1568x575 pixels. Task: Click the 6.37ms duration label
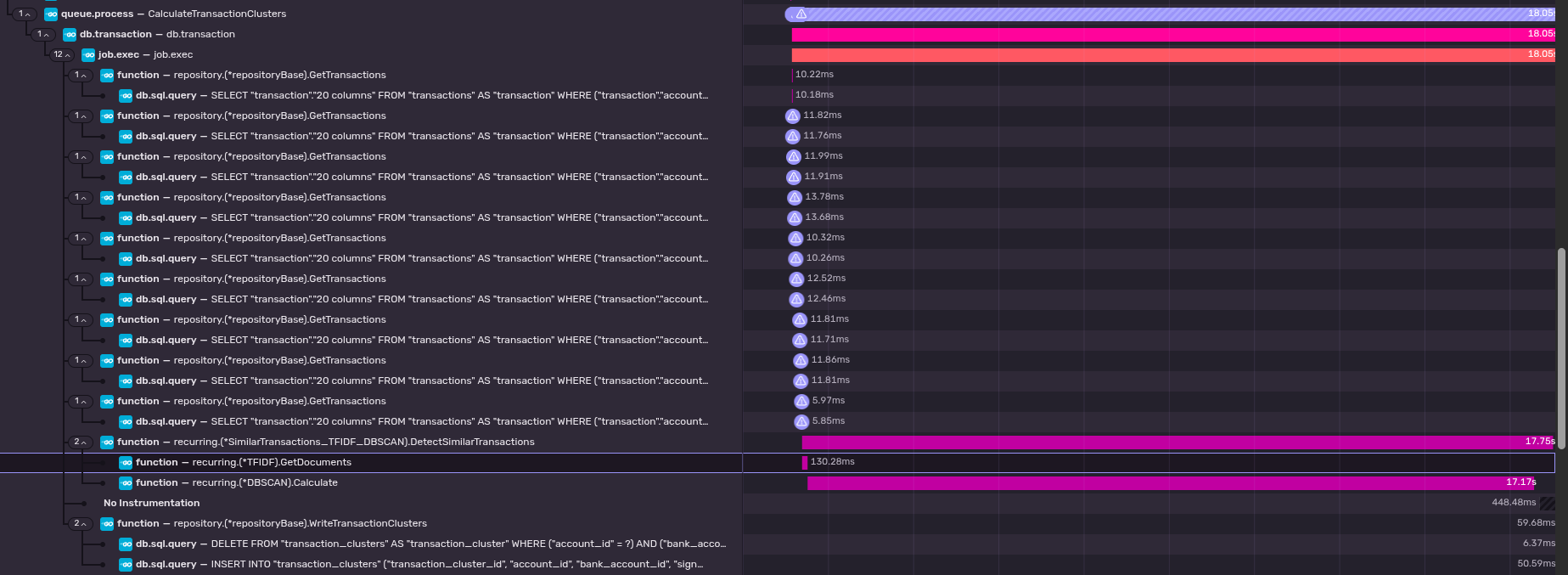pos(1539,544)
